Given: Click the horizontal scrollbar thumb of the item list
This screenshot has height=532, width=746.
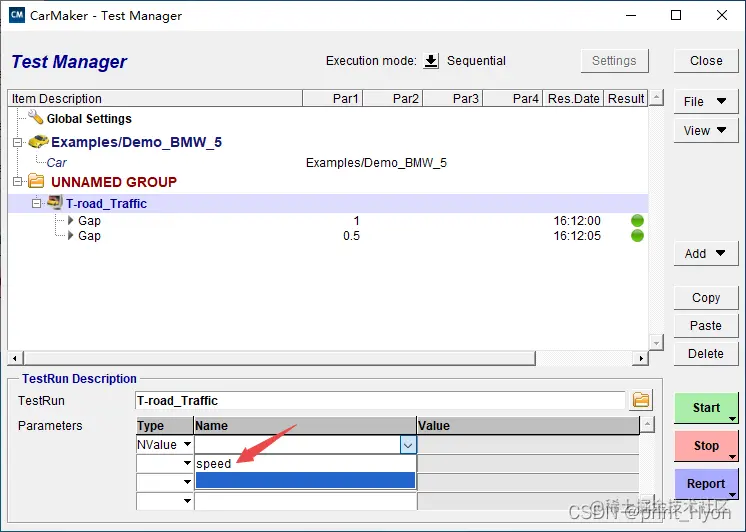Looking at the screenshot, I should click(x=280, y=358).
